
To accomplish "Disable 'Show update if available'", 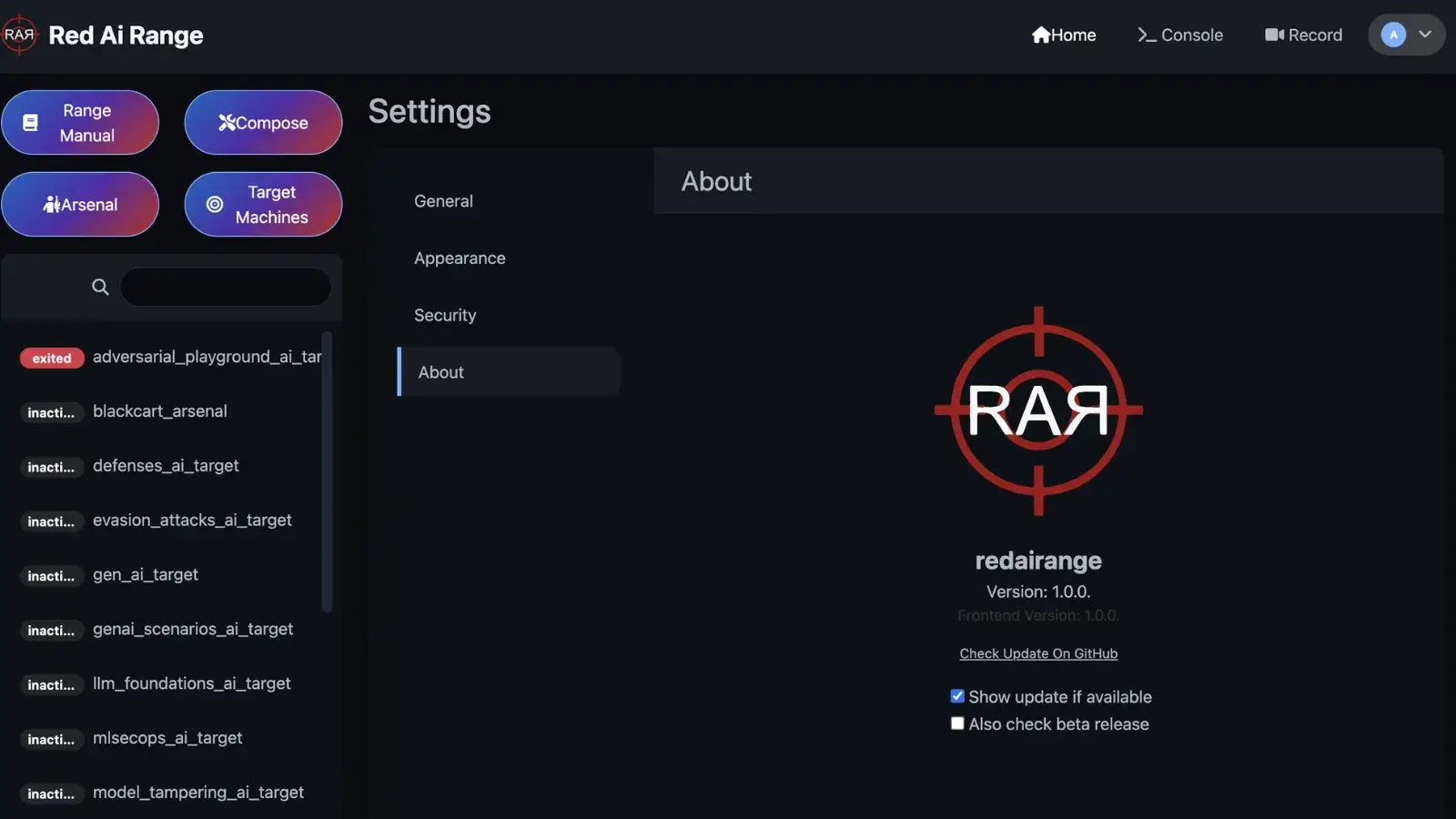I will (x=957, y=695).
